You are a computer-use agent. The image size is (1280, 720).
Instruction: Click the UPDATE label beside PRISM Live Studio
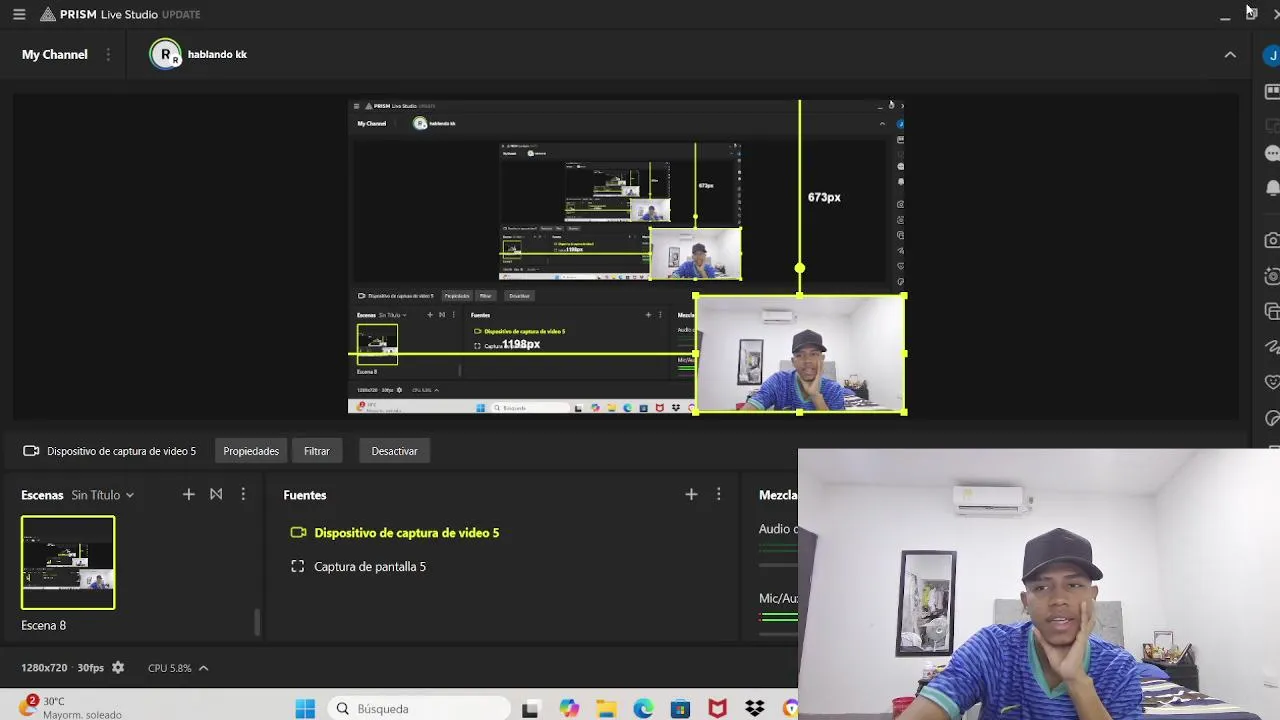[x=181, y=15]
